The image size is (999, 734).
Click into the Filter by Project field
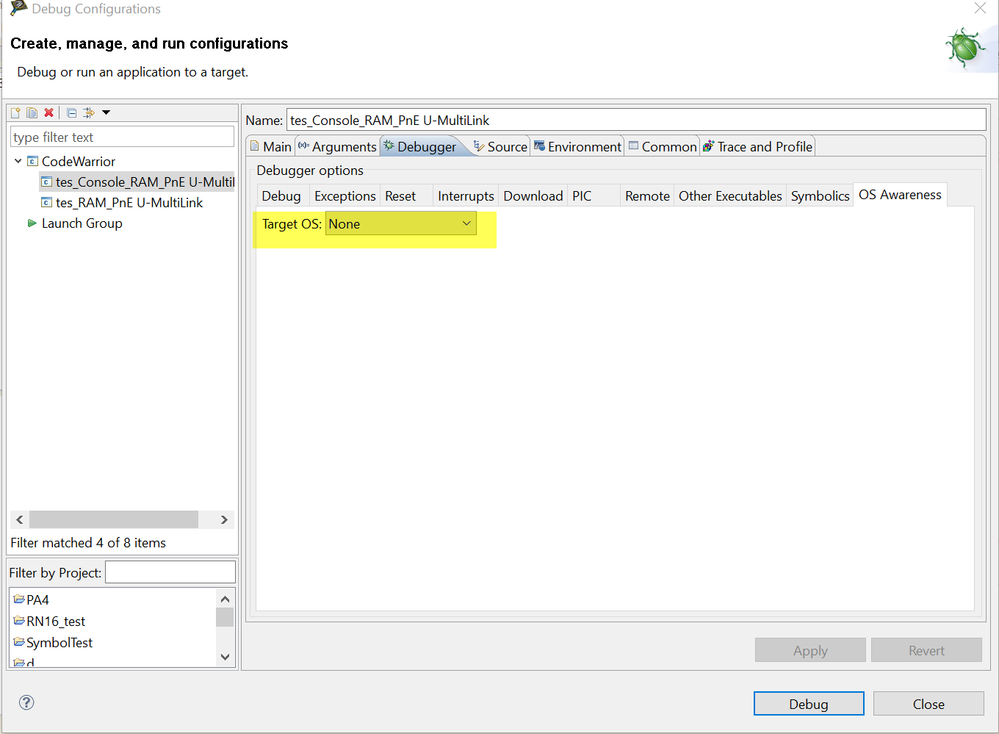(x=170, y=572)
